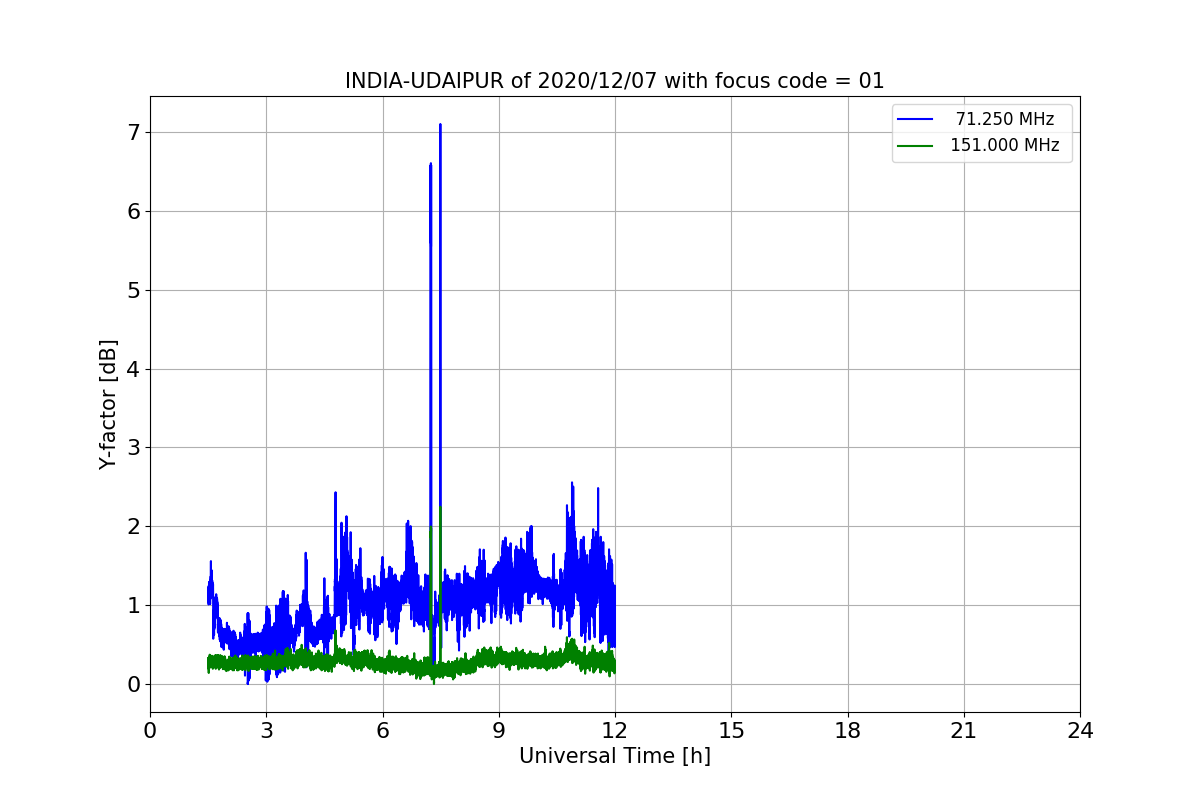Click the 'Universal Time [h]' axis label
The image size is (1200, 800).
tap(615, 757)
